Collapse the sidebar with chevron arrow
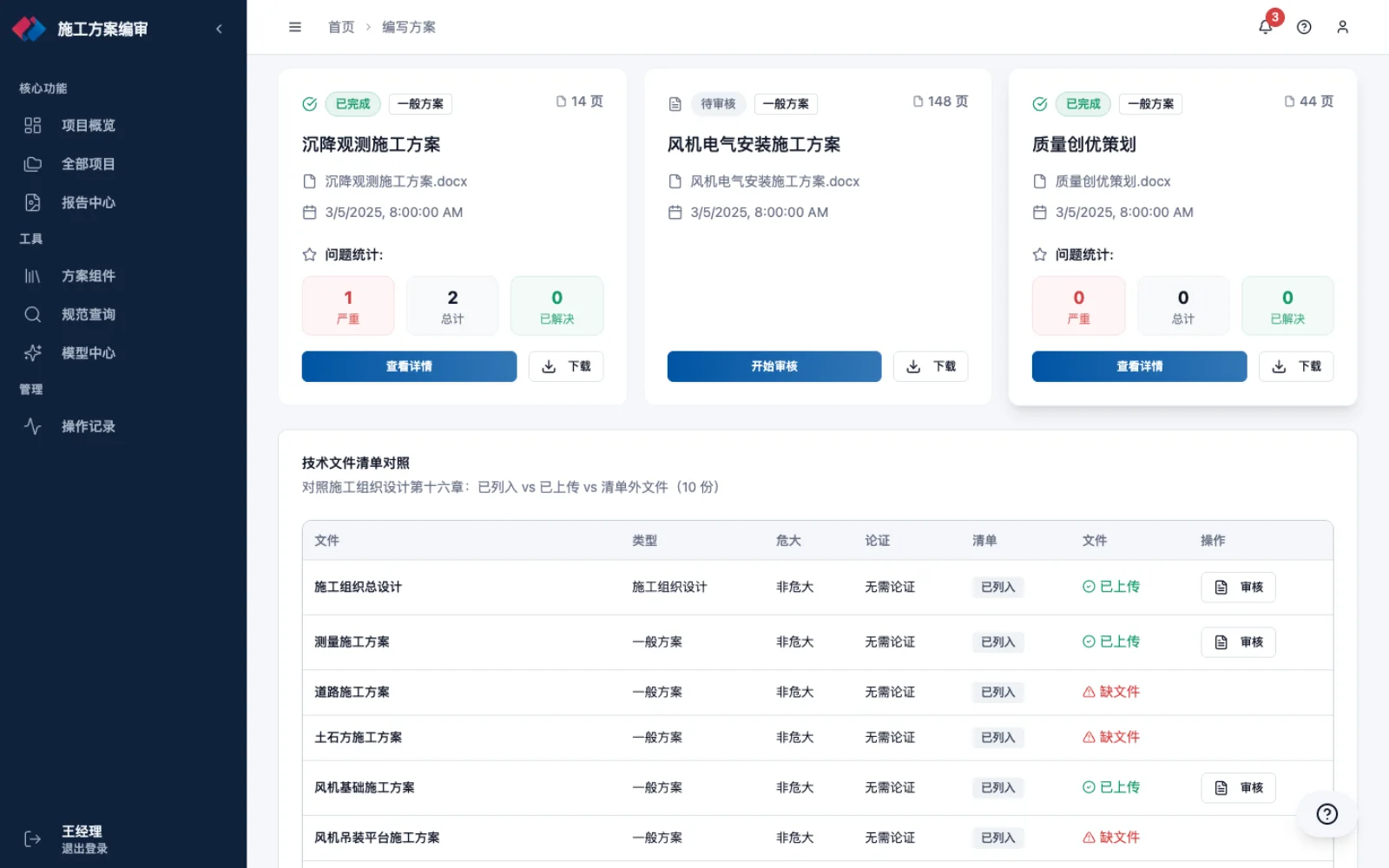Viewport: 1389px width, 868px height. coord(219,29)
